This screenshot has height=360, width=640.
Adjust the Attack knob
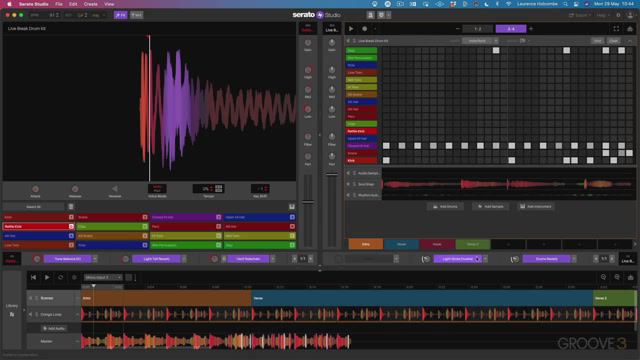tap(36, 189)
